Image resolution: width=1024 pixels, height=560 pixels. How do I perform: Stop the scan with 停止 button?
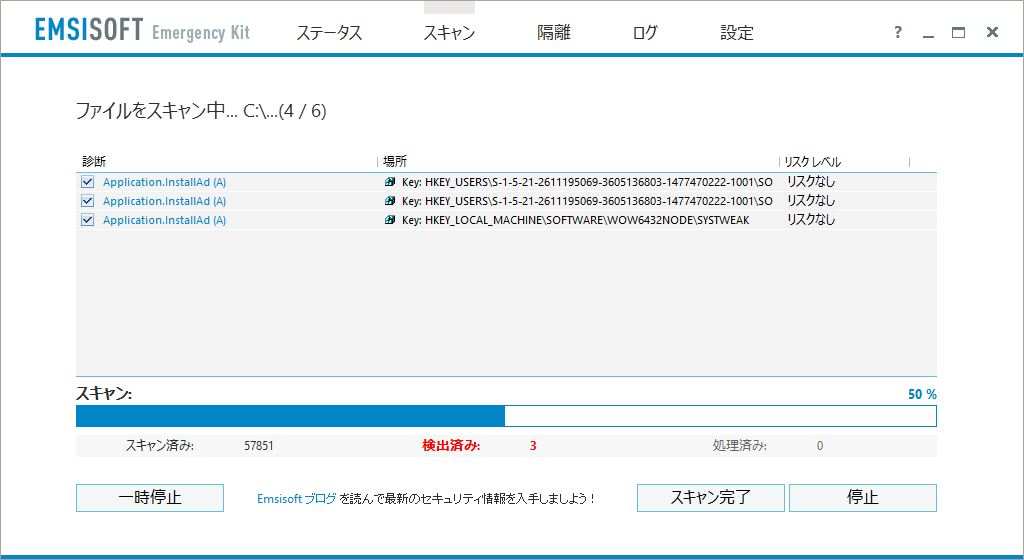(863, 498)
